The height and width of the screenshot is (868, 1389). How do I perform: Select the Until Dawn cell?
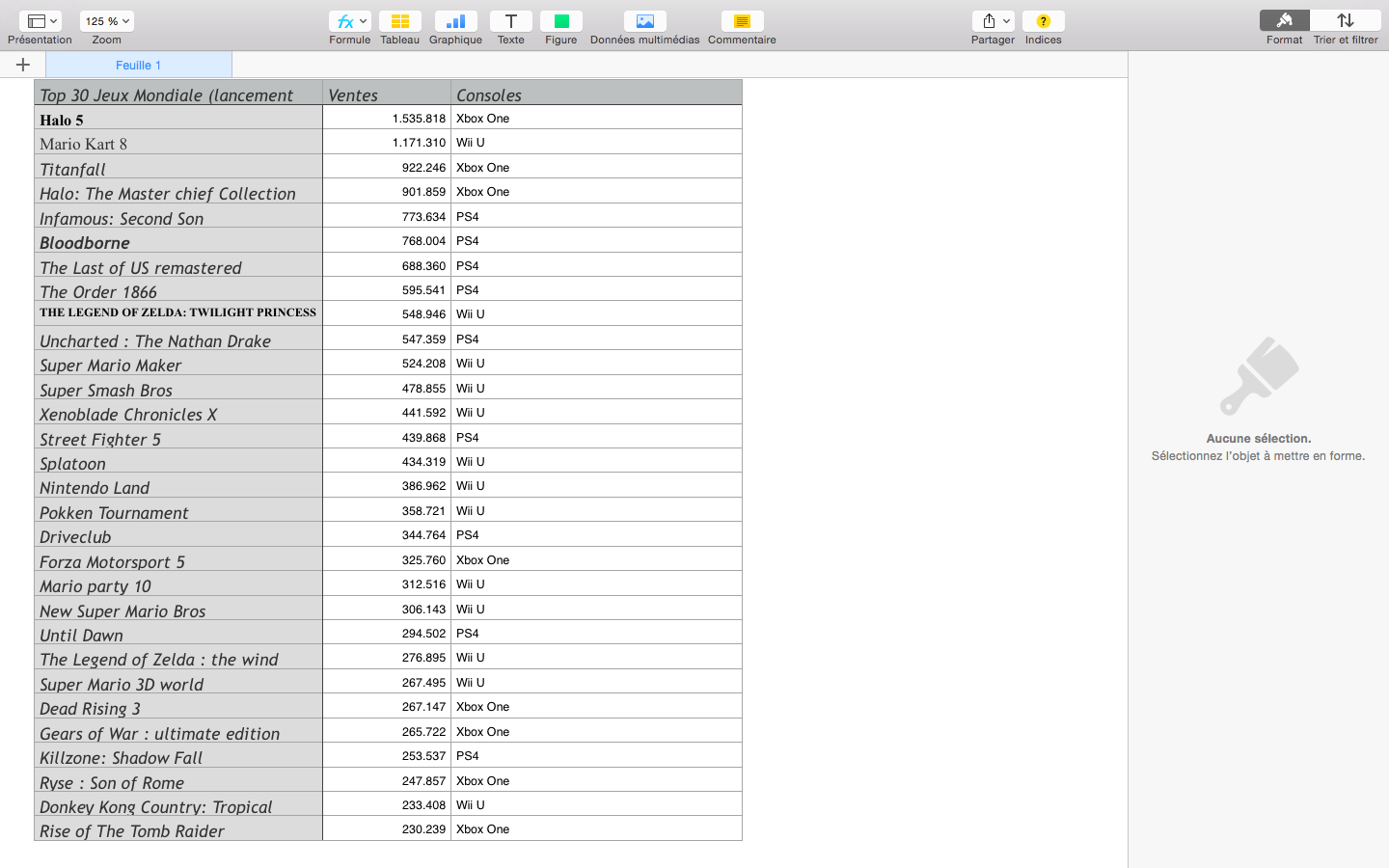click(178, 633)
